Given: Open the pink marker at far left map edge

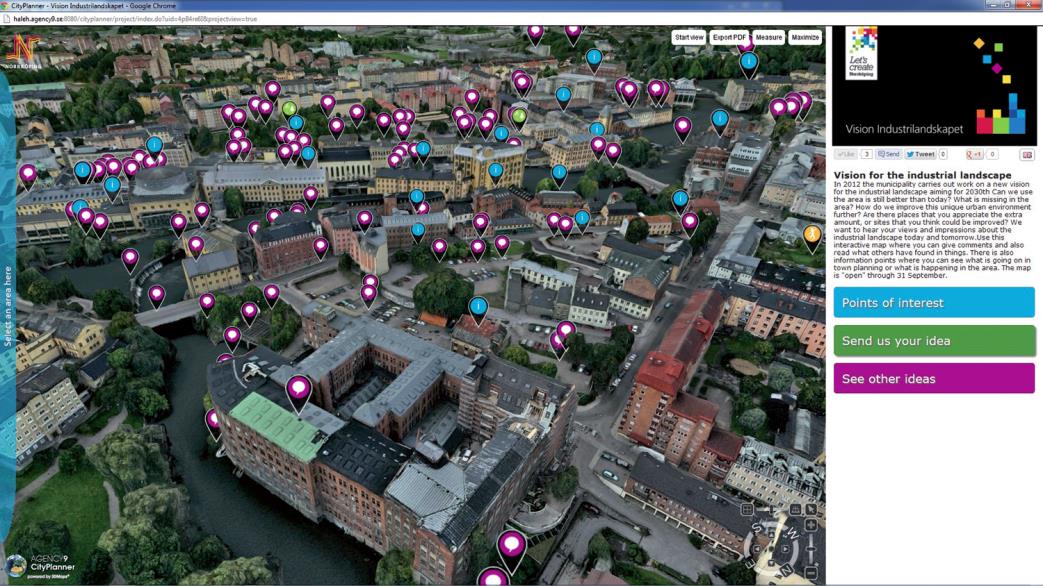Looking at the screenshot, I should 28,175.
